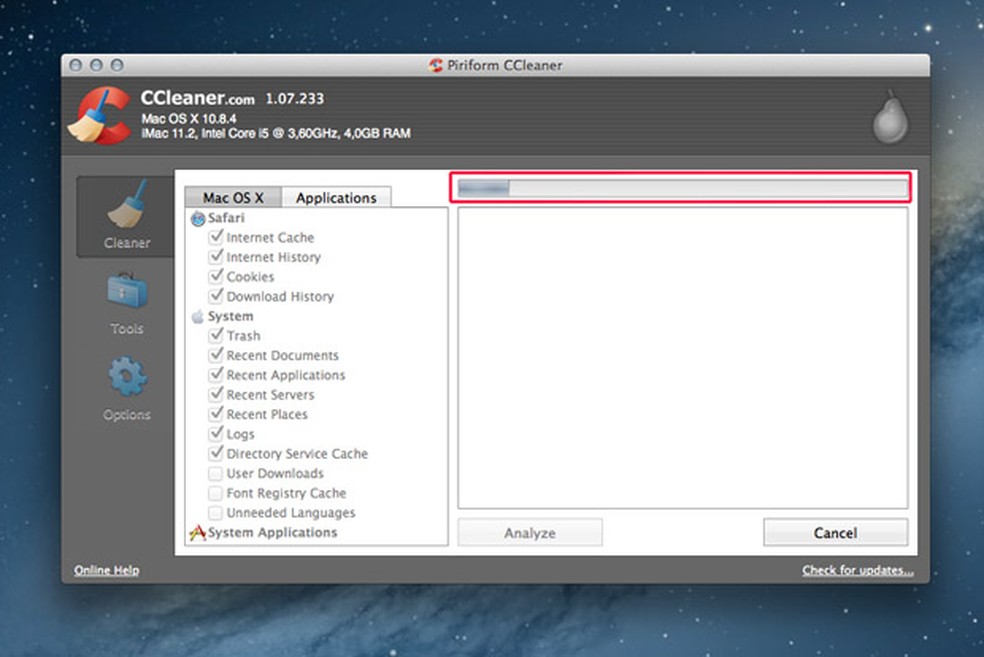Select the System category label
984x657 pixels.
pyautogui.click(x=230, y=316)
